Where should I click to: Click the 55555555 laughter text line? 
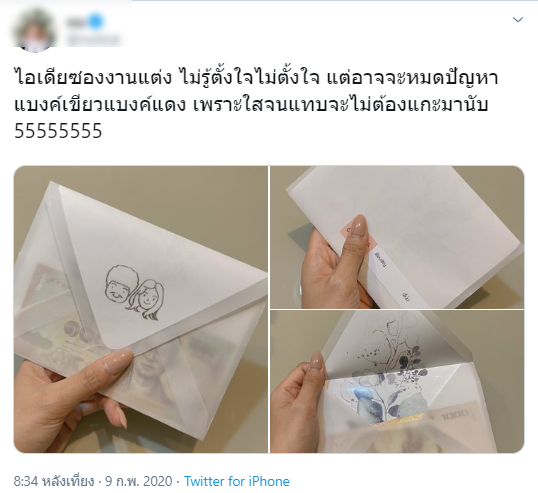coord(58,131)
